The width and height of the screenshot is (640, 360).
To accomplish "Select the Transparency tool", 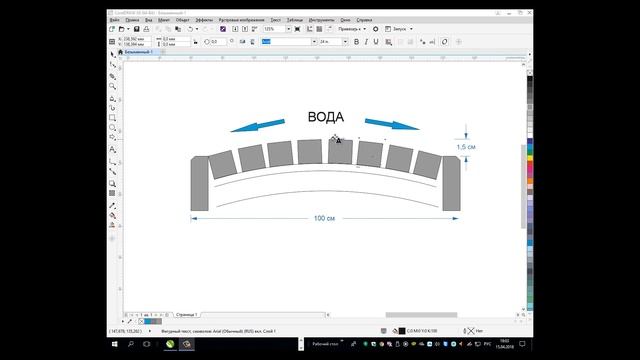I will point(113,193).
